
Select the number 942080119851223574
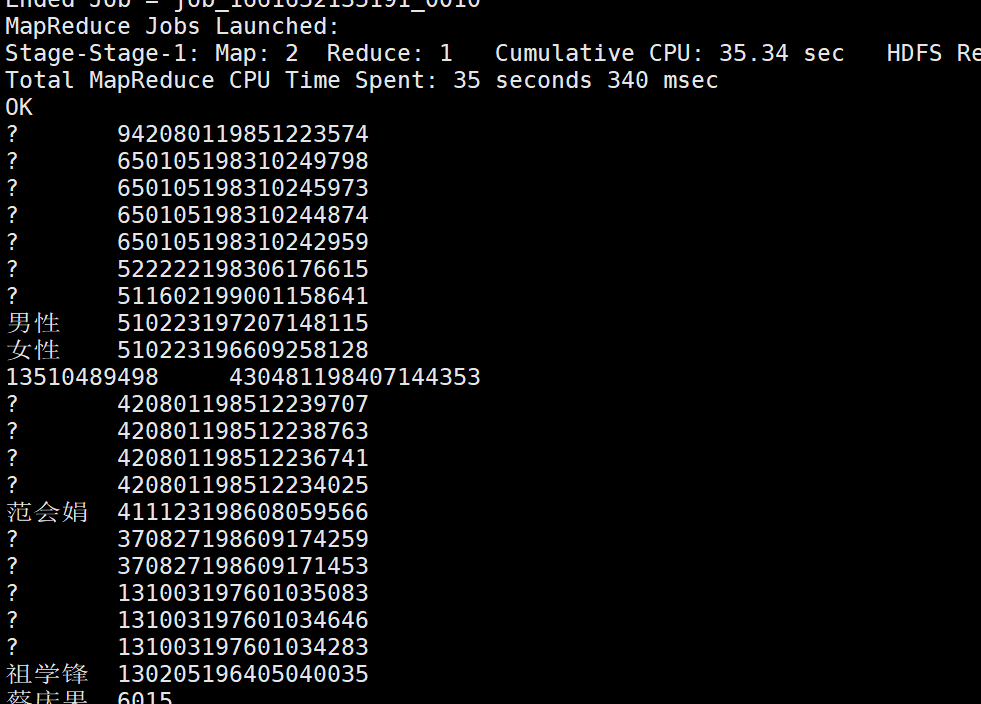(243, 134)
